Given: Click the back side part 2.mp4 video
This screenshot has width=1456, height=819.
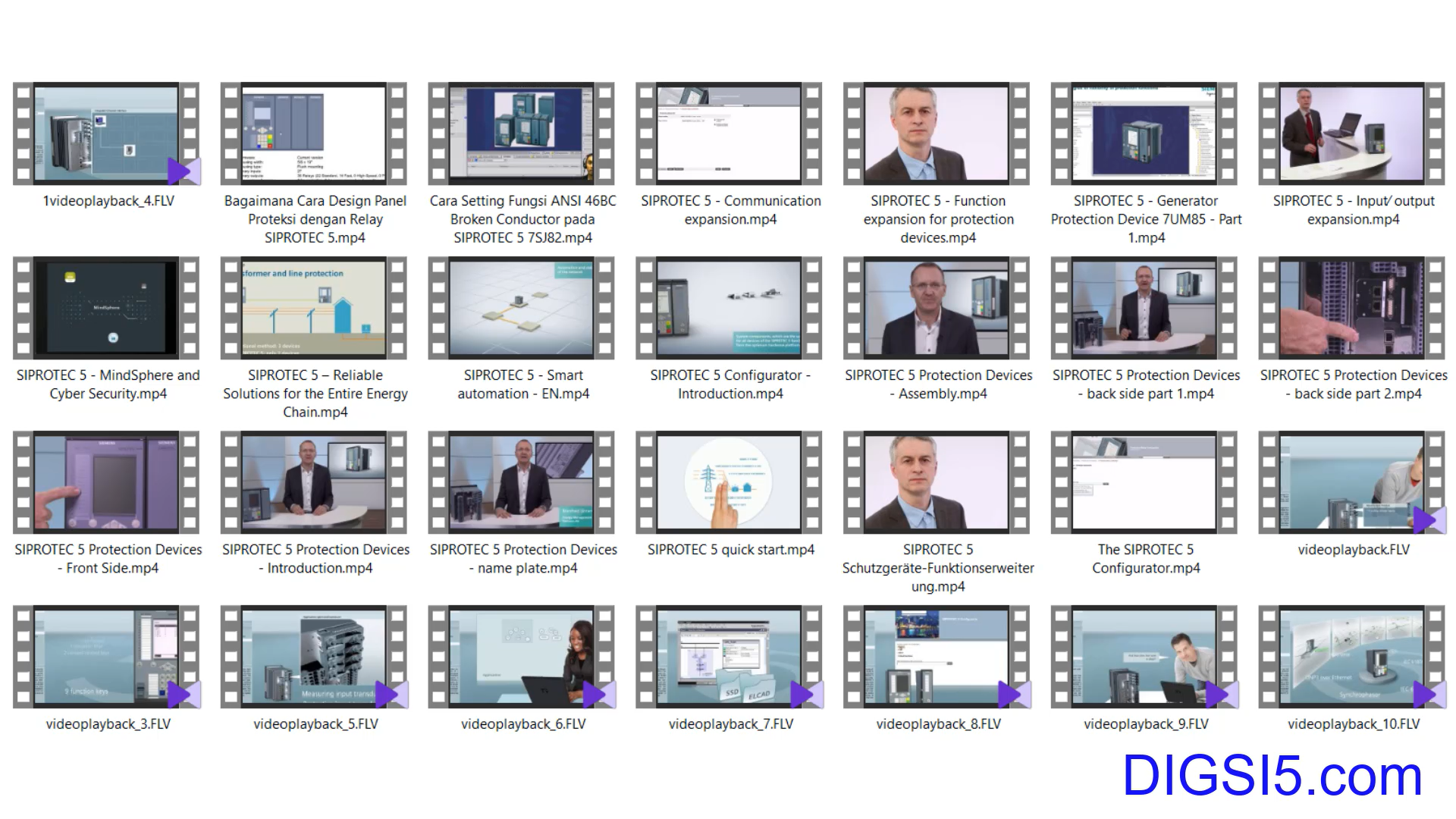Looking at the screenshot, I should (1351, 309).
